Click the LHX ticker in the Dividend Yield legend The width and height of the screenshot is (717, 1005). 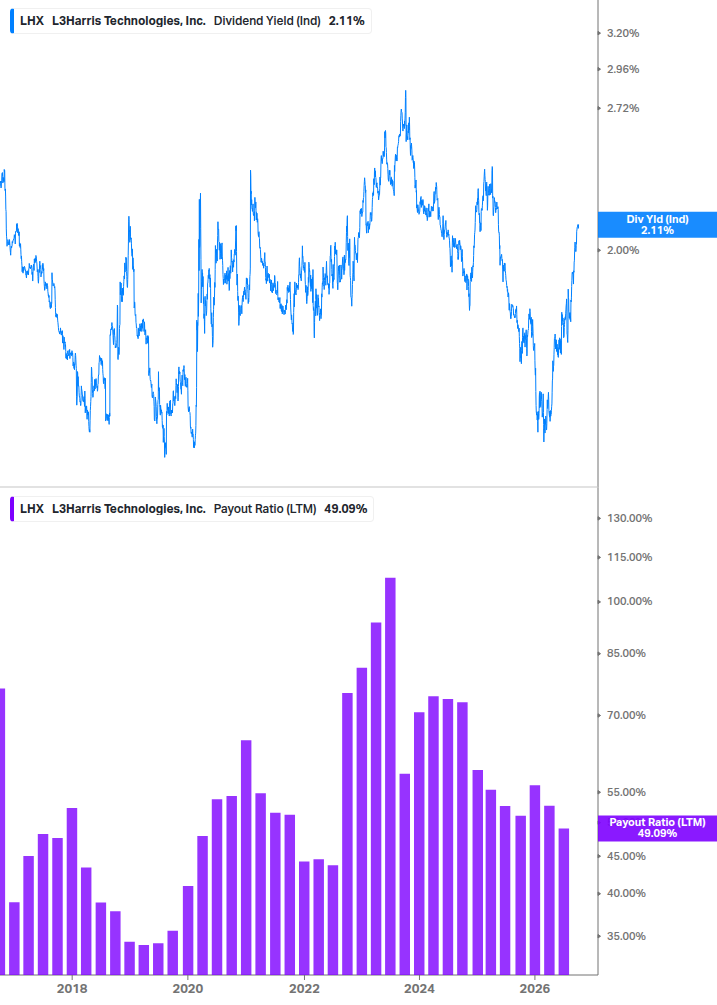32,21
